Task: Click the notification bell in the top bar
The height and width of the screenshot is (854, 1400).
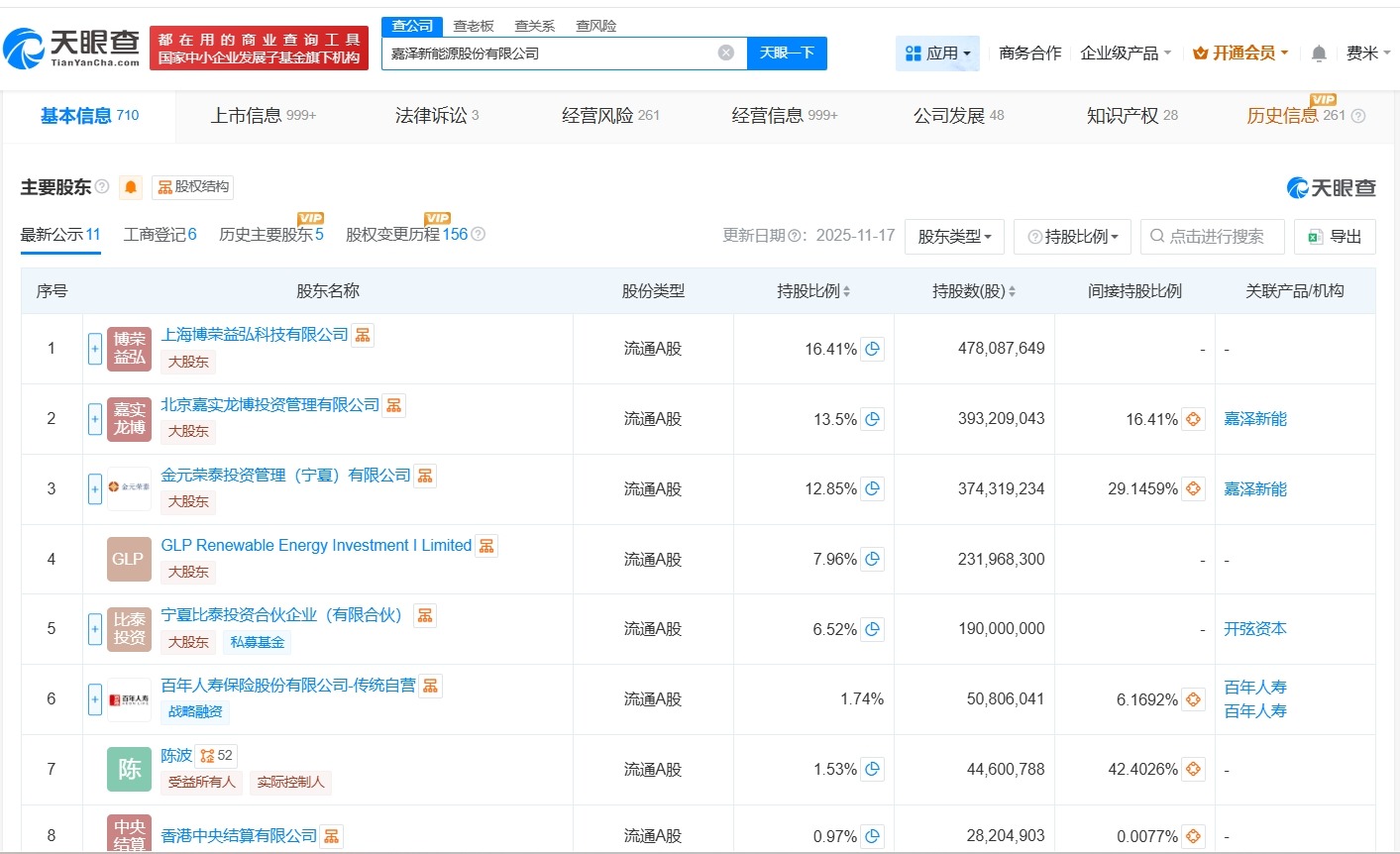Action: [1319, 53]
